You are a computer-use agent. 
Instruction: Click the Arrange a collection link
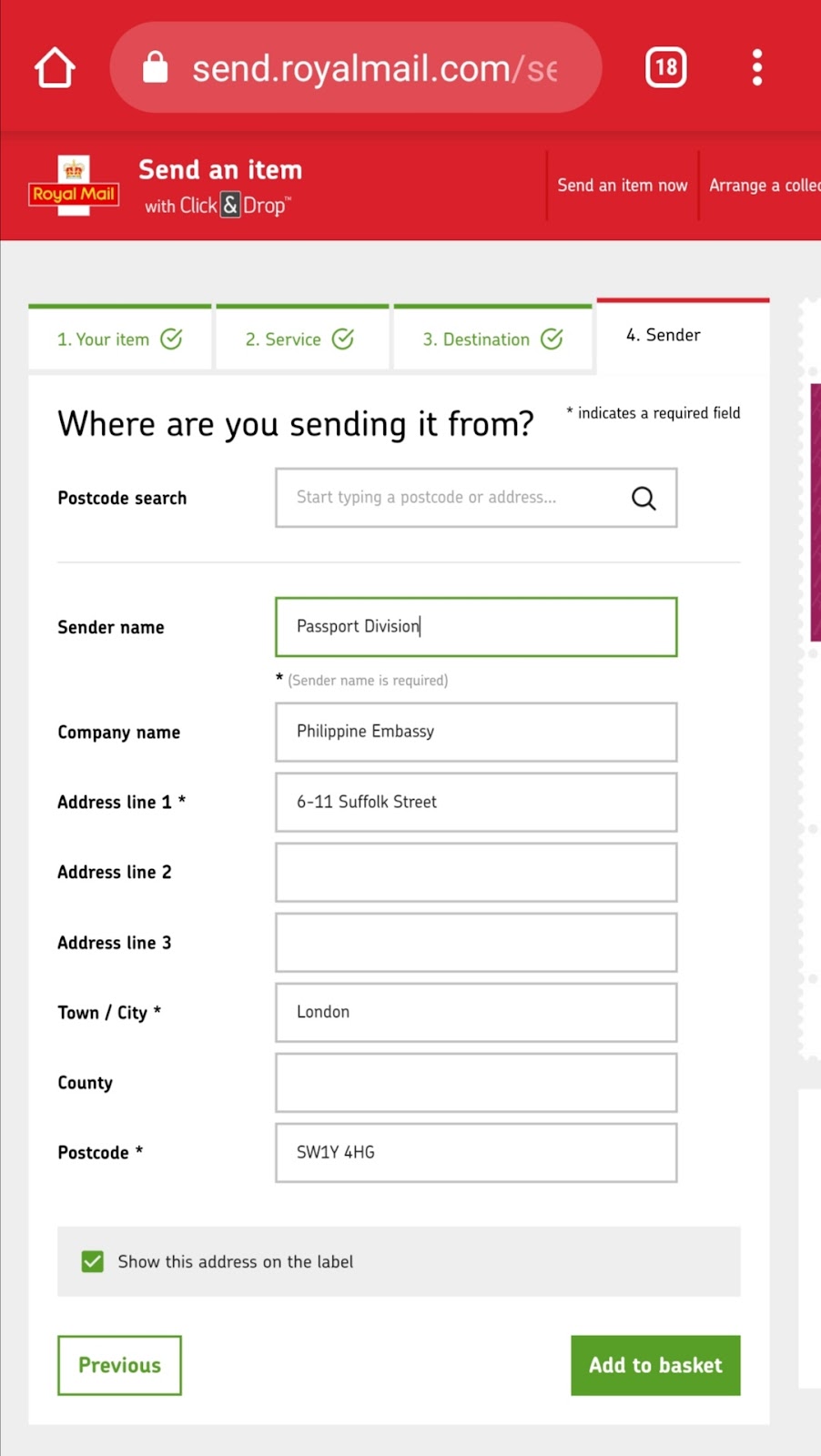point(764,186)
